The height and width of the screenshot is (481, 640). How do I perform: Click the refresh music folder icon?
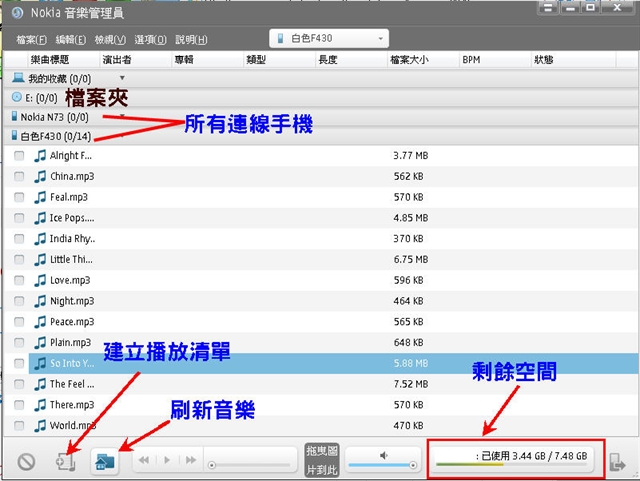tap(105, 462)
